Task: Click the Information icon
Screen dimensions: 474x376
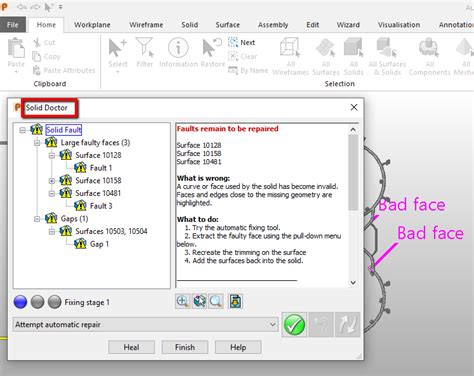Action: [178, 48]
